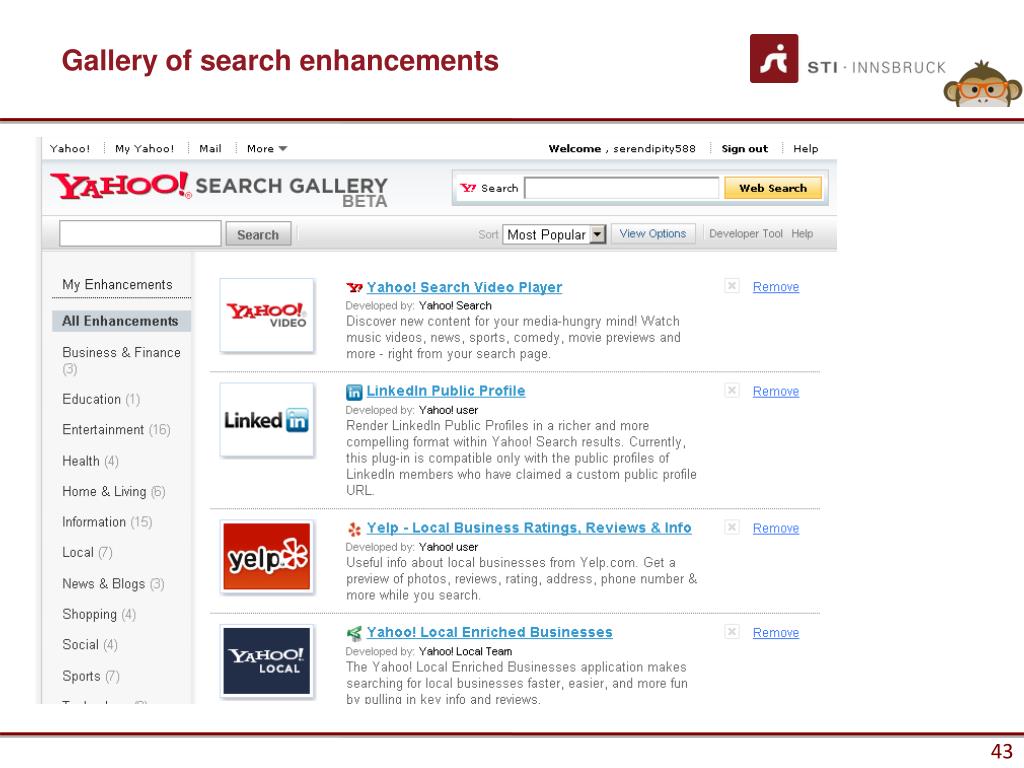Open Yelp Local Business Ratings title link

click(529, 528)
